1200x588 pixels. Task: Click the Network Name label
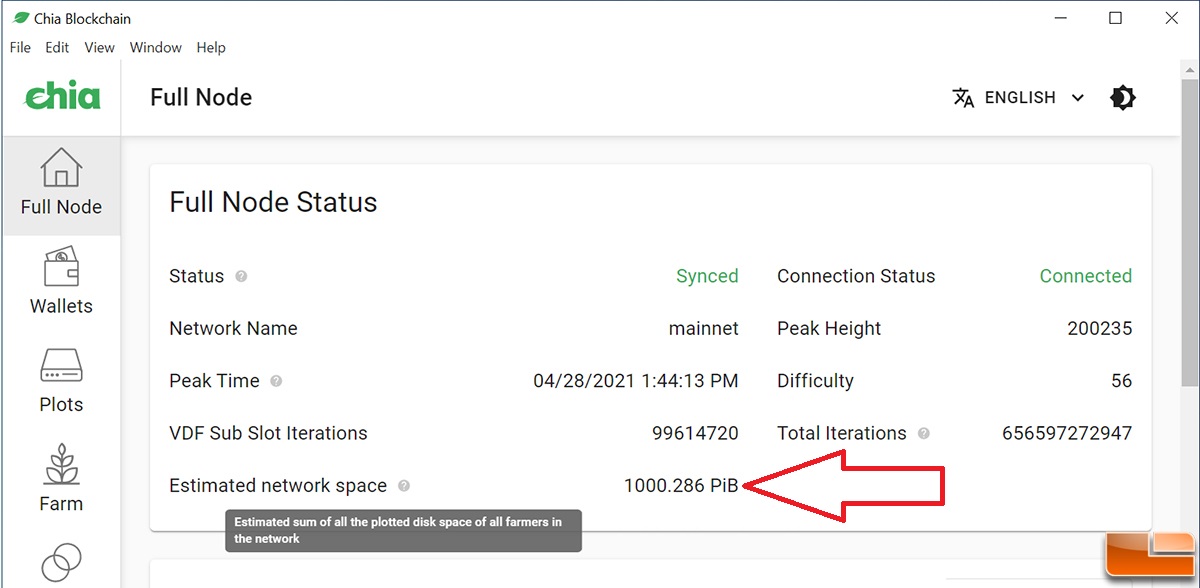point(233,328)
